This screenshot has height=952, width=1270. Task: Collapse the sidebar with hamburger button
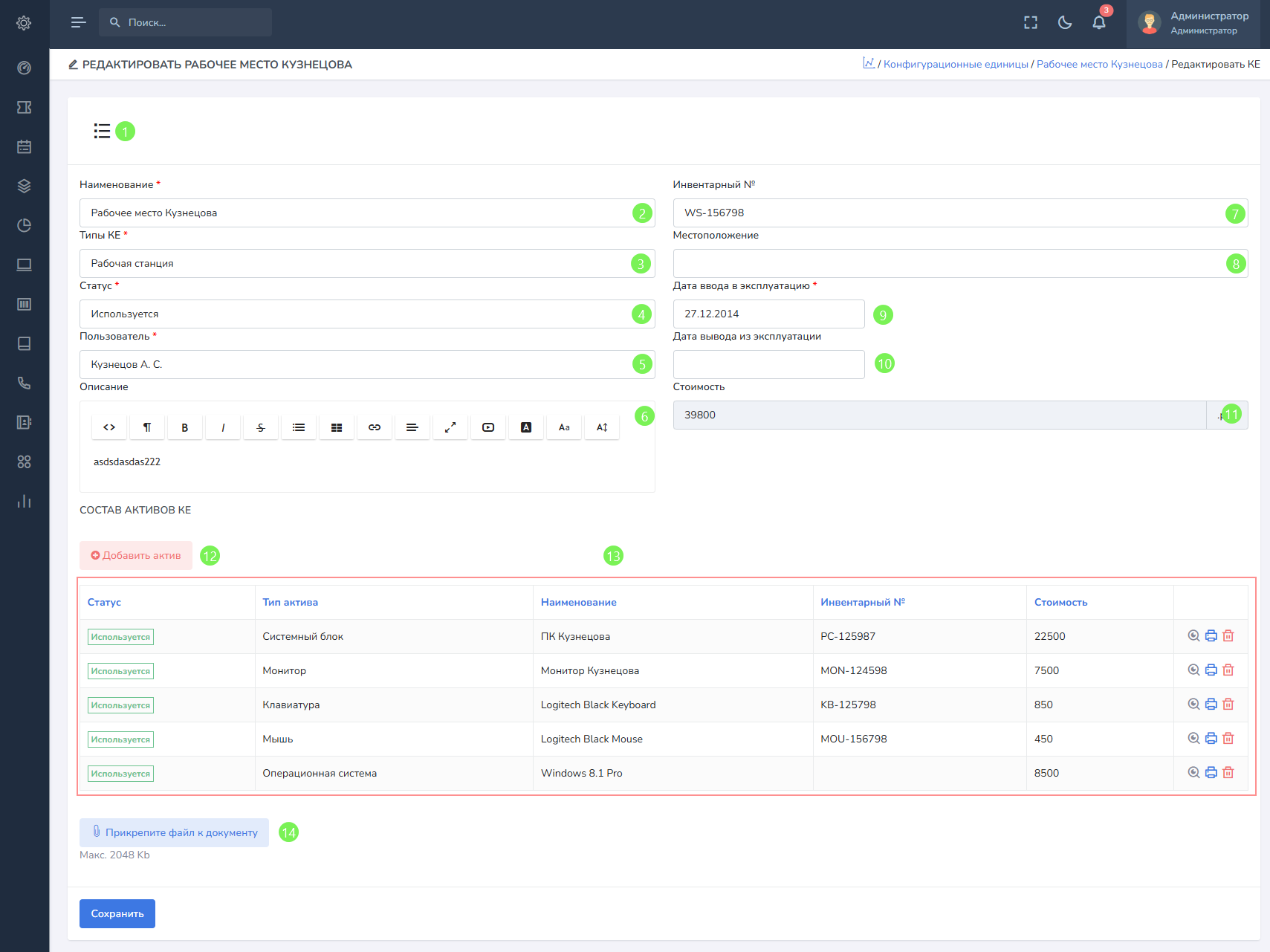coord(78,23)
